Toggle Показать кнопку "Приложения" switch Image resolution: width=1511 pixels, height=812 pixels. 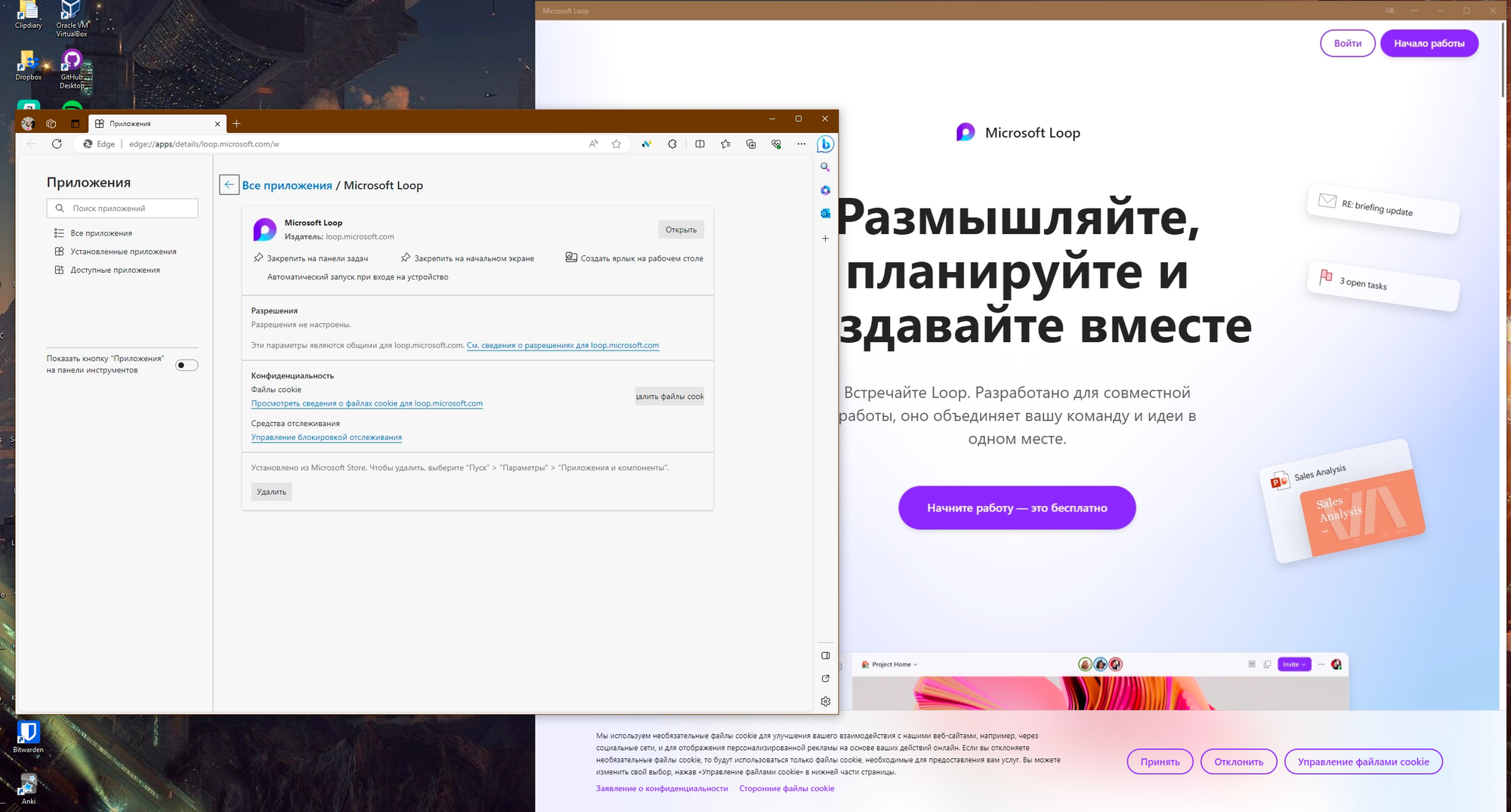point(187,365)
